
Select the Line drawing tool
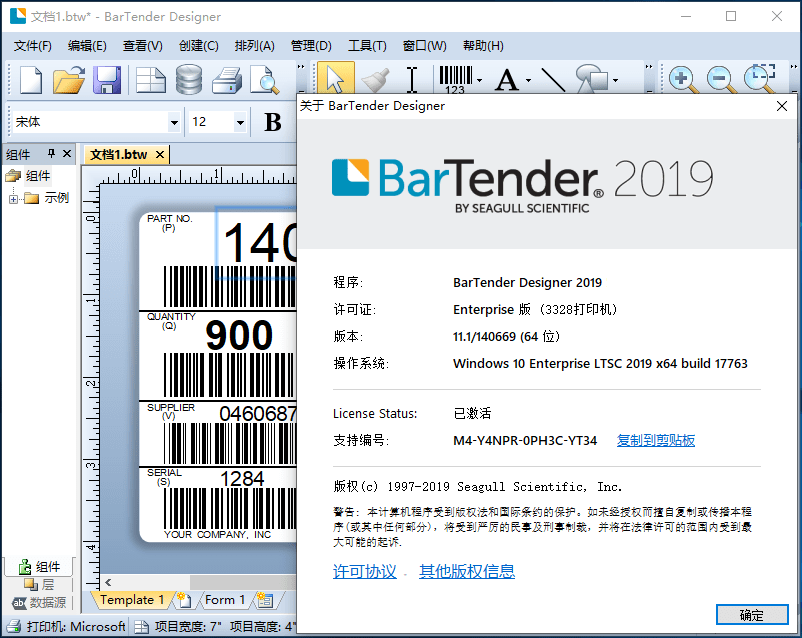[553, 80]
